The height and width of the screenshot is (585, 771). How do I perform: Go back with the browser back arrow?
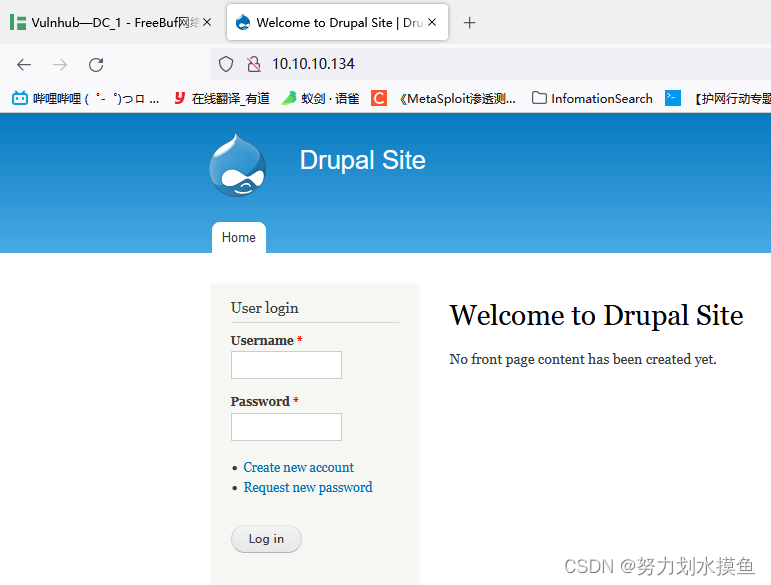[x=24, y=64]
